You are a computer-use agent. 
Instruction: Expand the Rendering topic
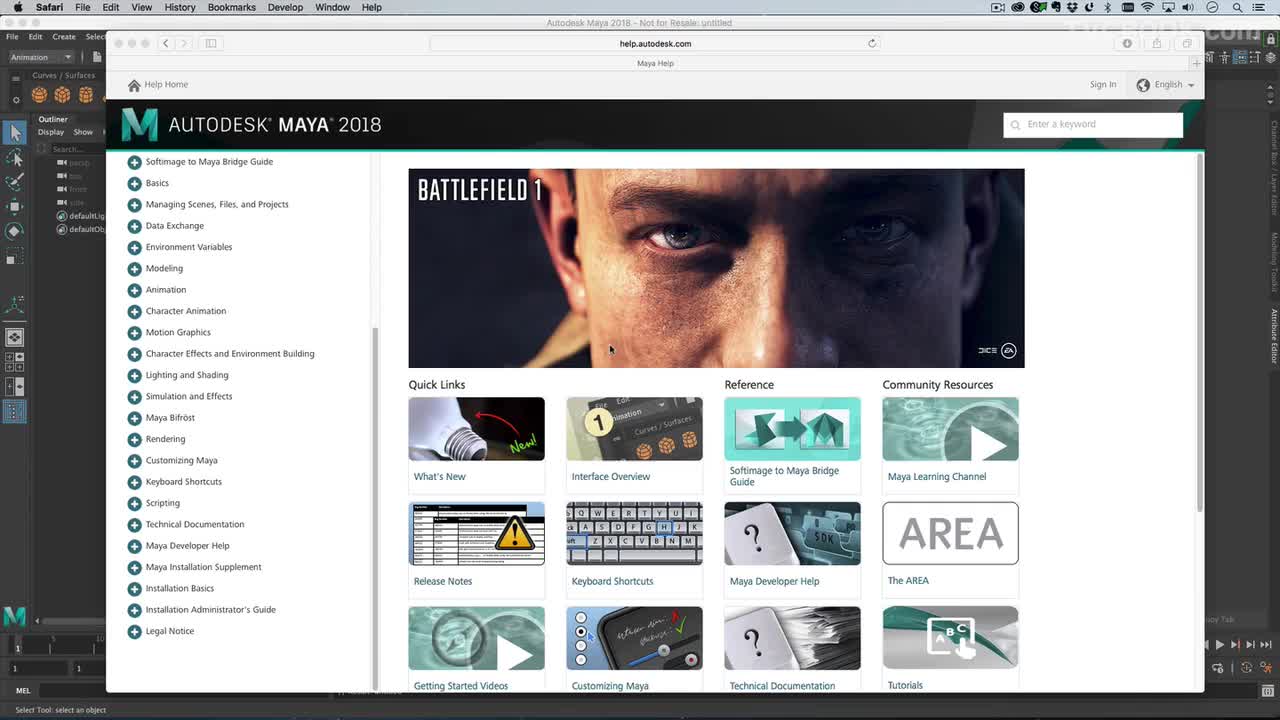[x=134, y=439]
